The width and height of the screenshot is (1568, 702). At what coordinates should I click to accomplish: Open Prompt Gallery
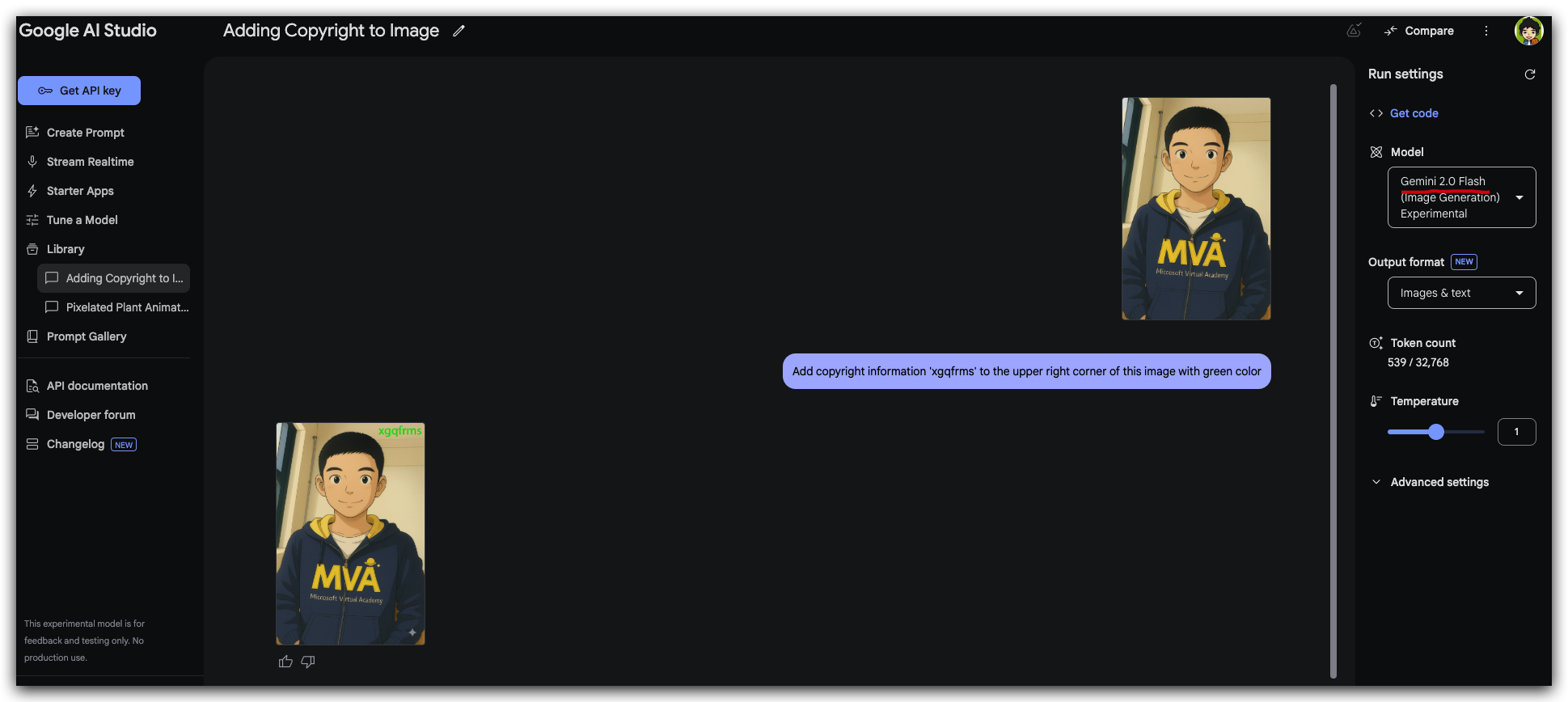point(87,336)
